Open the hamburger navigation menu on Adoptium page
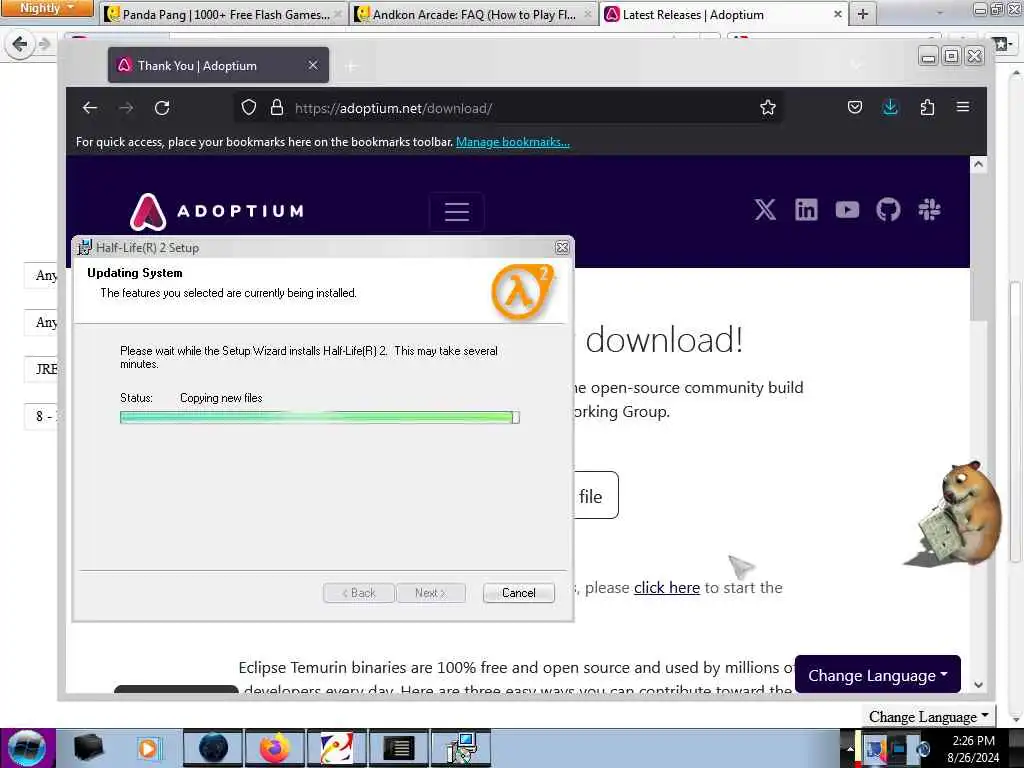The width and height of the screenshot is (1024, 768). [x=456, y=212]
